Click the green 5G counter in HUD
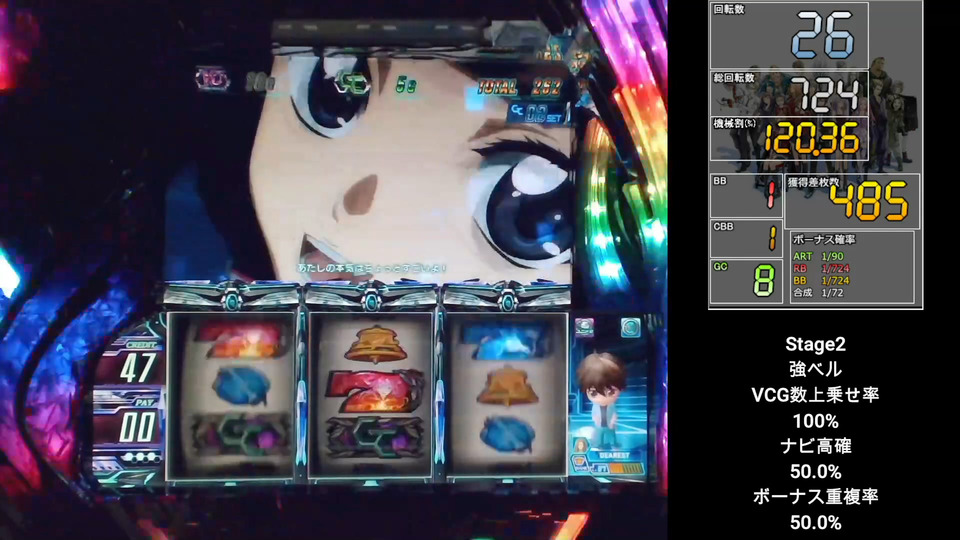This screenshot has height=540, width=960. (405, 85)
